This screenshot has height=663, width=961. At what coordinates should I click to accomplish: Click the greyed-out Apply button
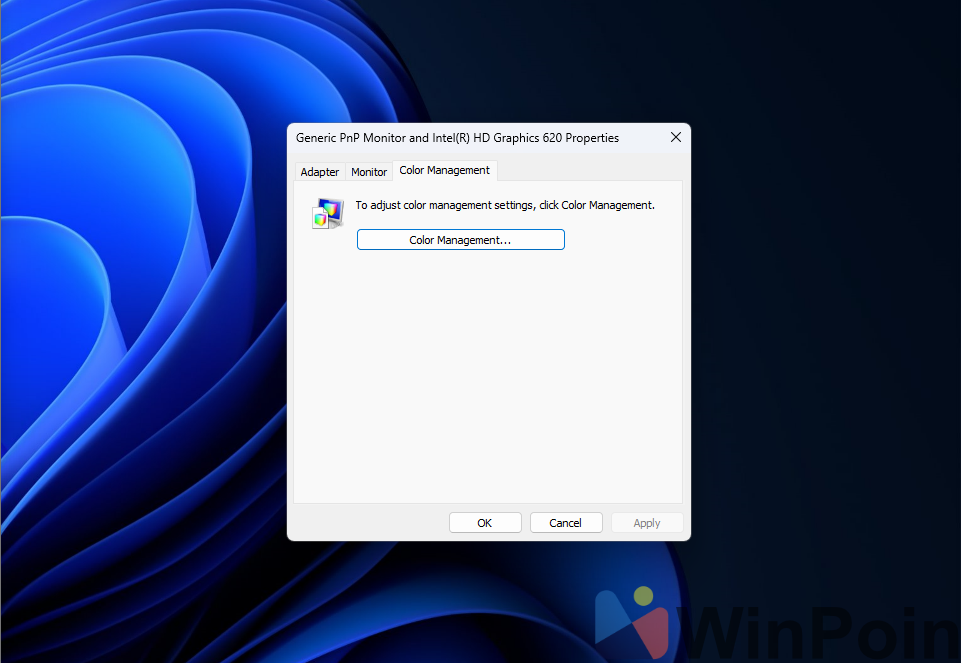647,523
